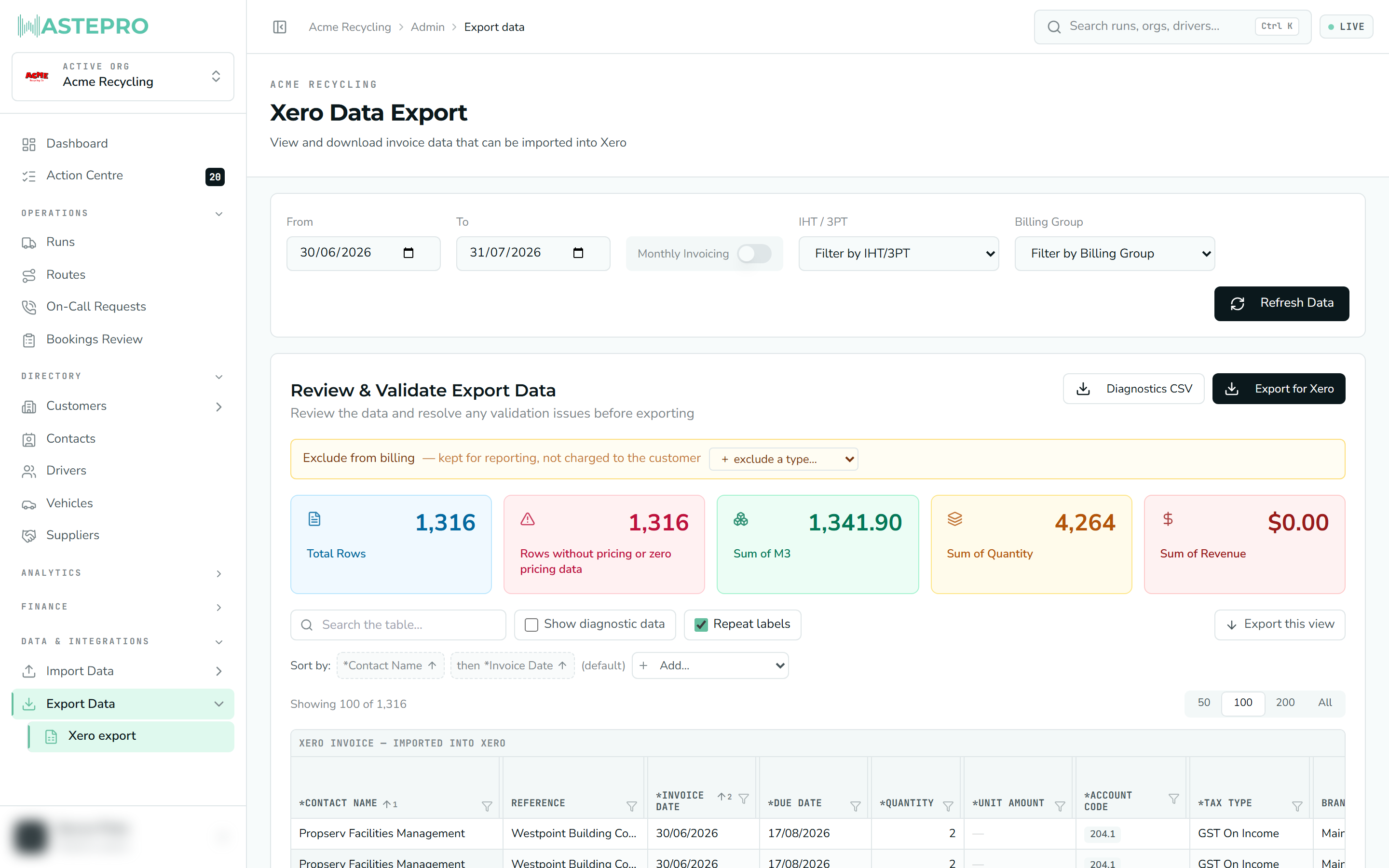Download the Diagnostics CSV
Image resolution: width=1389 pixels, height=868 pixels.
[x=1133, y=389]
